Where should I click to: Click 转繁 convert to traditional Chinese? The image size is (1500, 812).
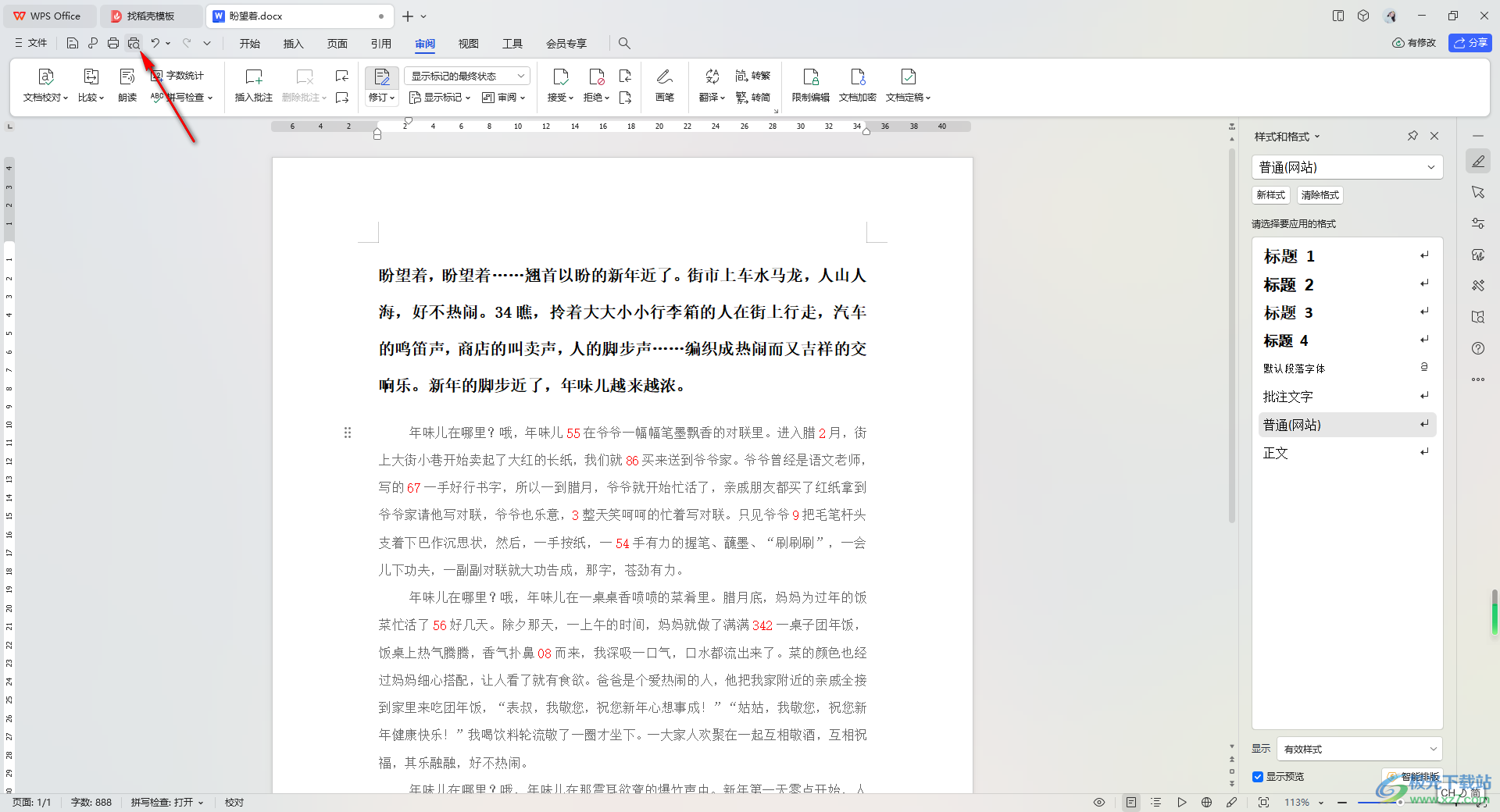point(753,76)
